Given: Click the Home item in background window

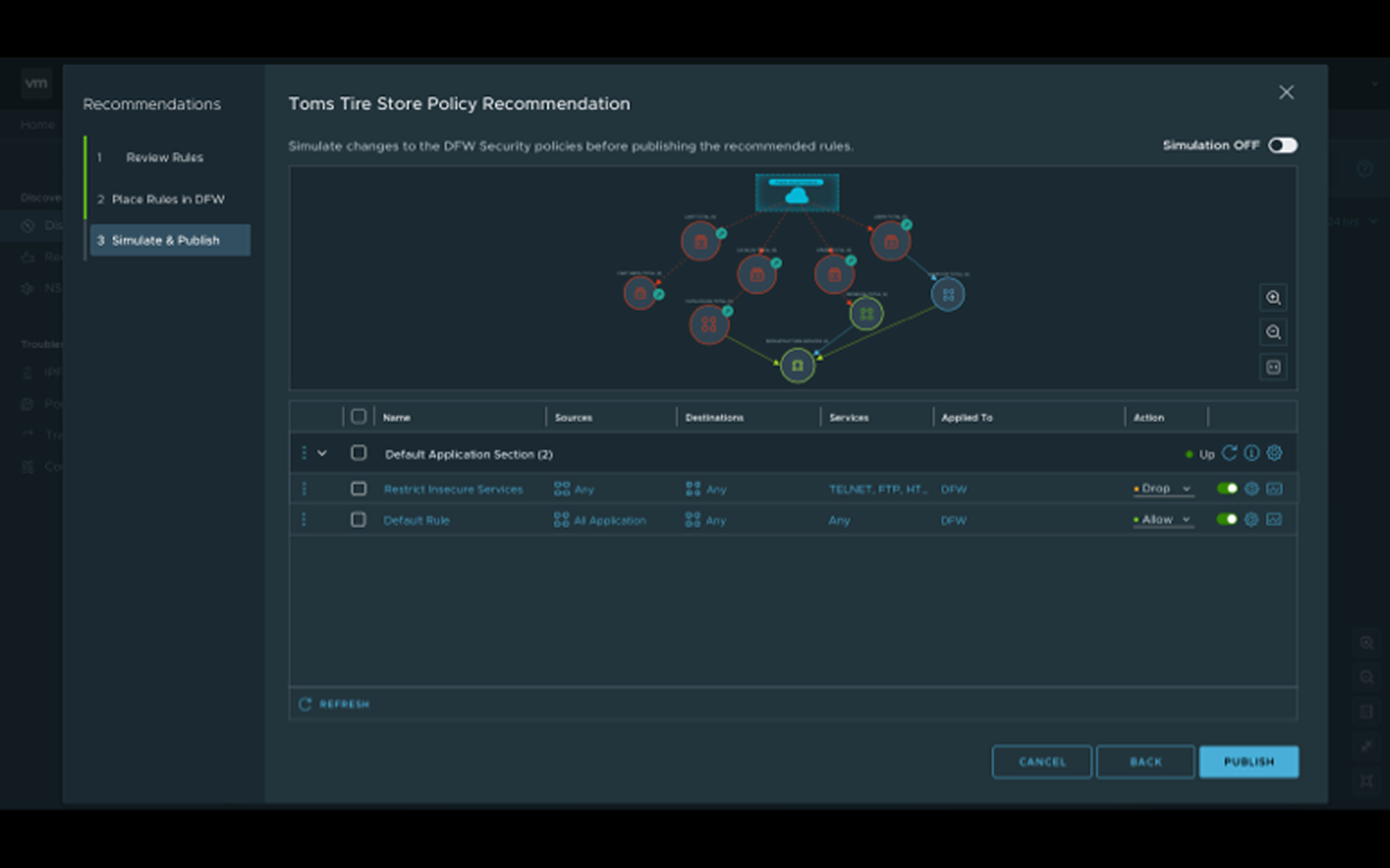Looking at the screenshot, I should [x=38, y=125].
